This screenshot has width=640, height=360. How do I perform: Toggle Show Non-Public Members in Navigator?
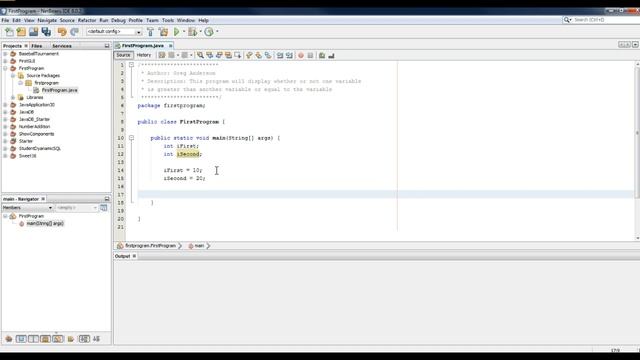point(46,339)
